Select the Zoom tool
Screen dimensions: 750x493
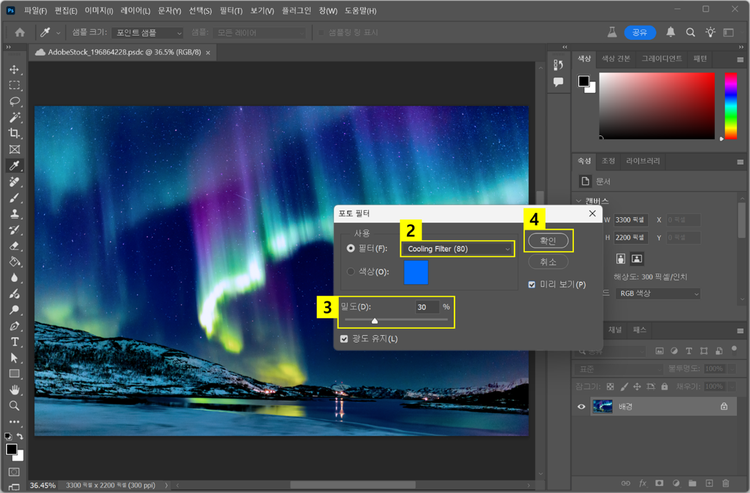point(14,406)
